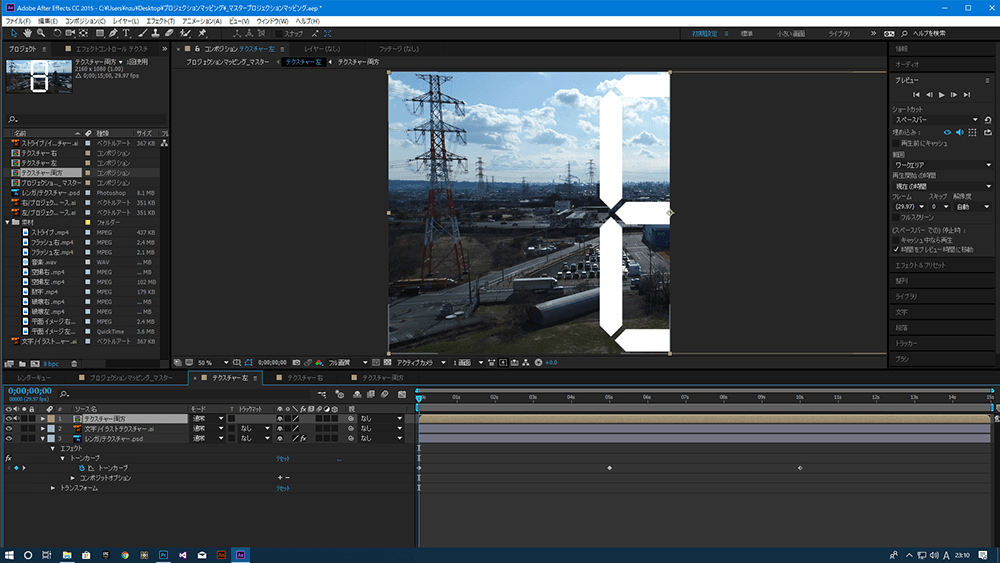
Task: Select the Type (T) tool
Action: click(127, 33)
